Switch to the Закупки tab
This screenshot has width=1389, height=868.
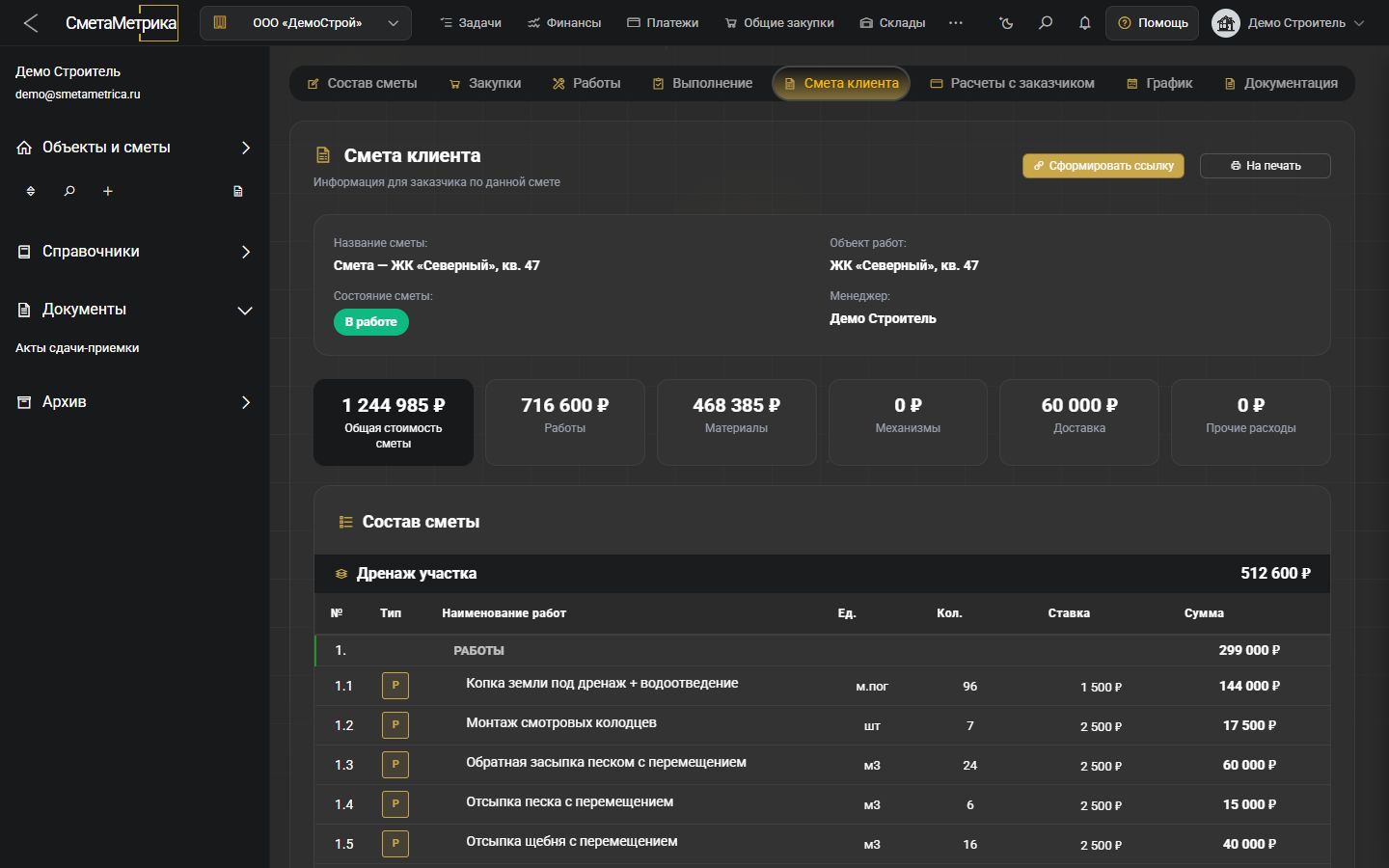coord(485,84)
